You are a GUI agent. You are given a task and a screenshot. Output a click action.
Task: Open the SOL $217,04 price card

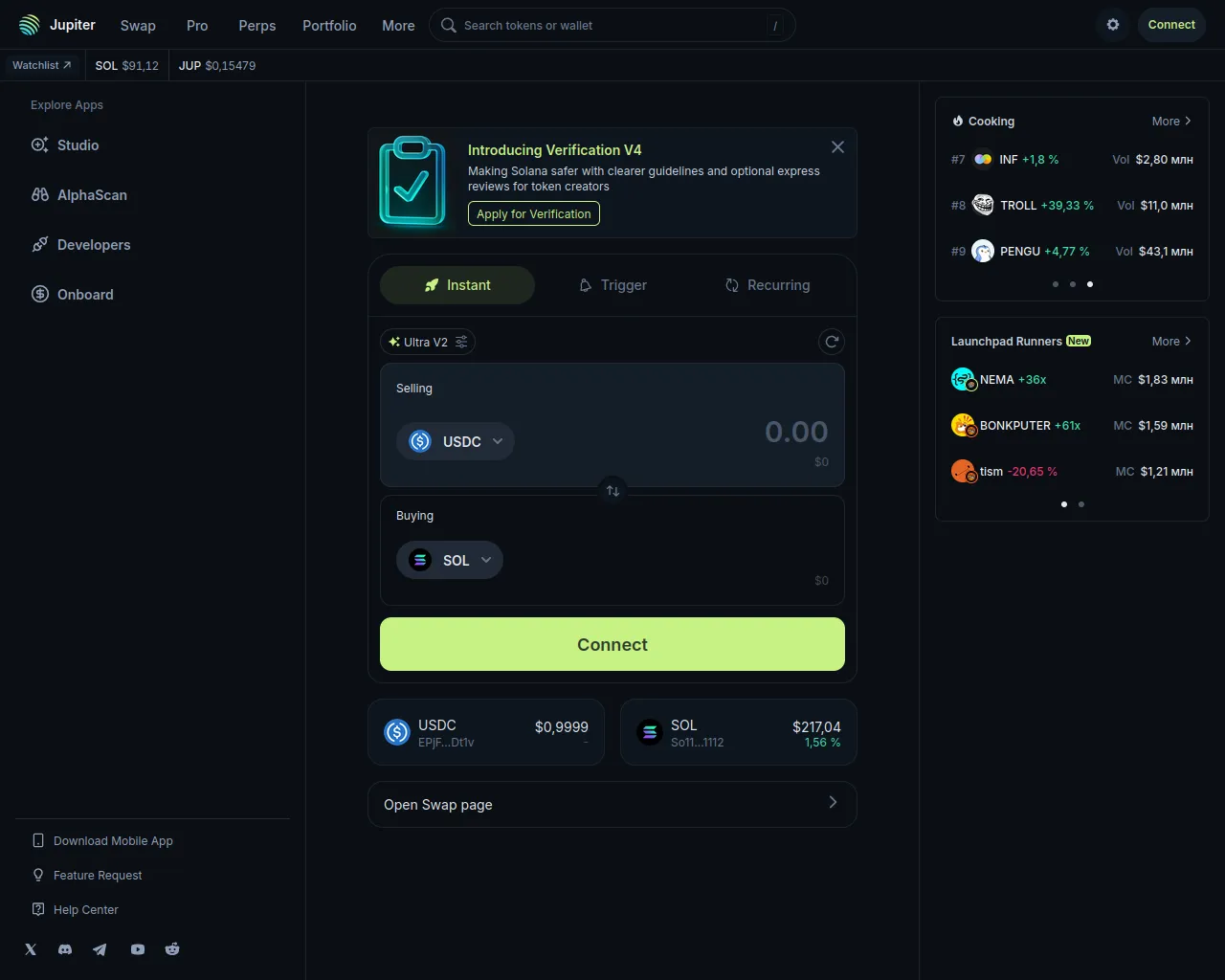coord(739,732)
